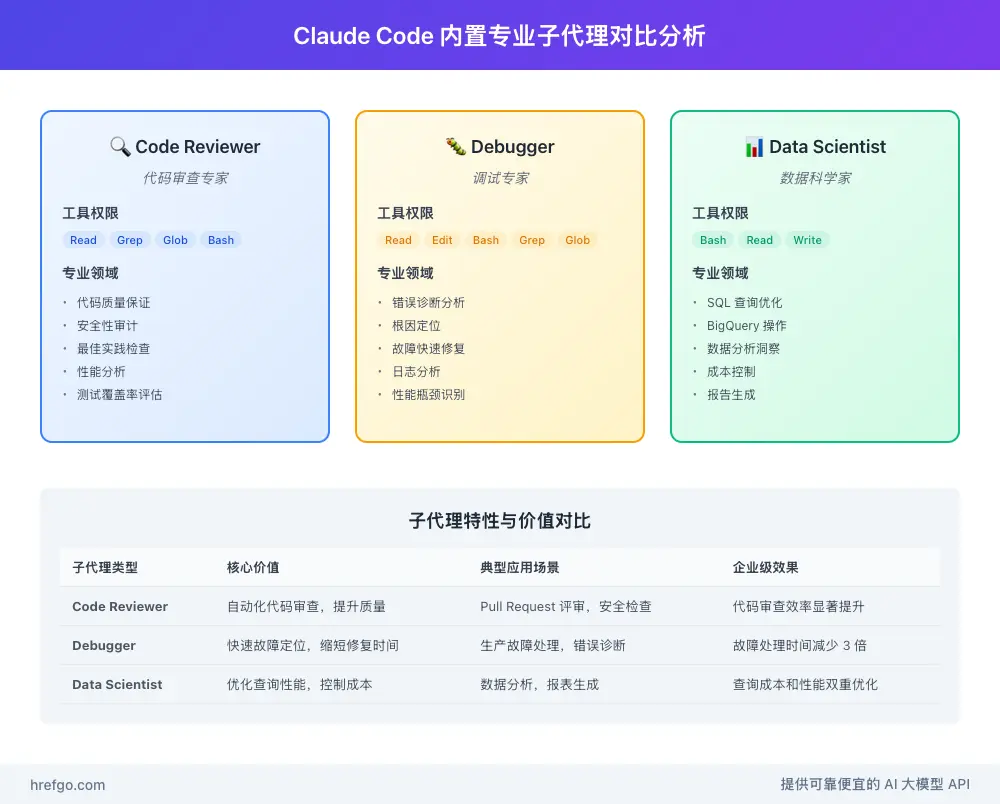Screen dimensions: 1000x804
Task: Click the Bash tag in Debugger card
Action: (486, 240)
